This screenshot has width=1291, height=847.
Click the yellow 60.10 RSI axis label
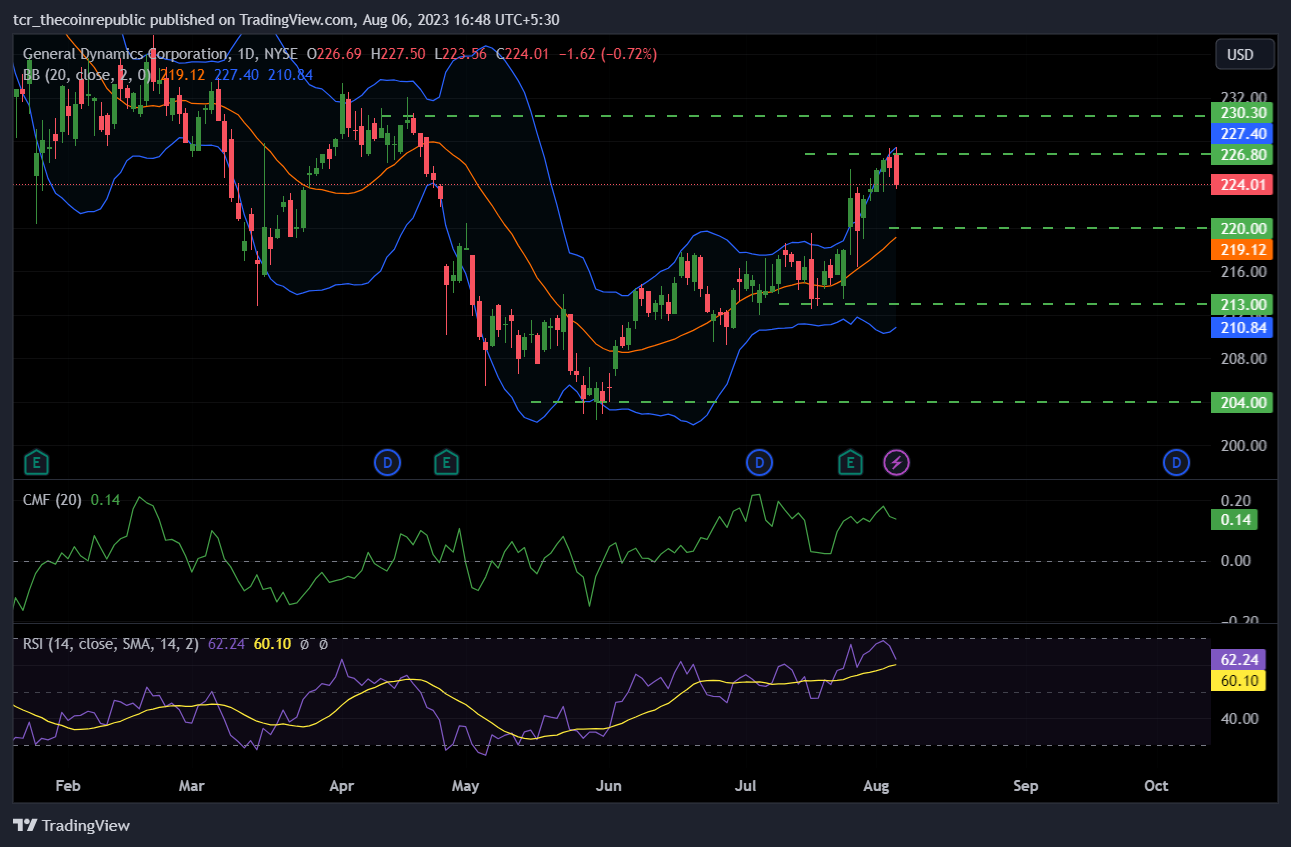click(1238, 681)
